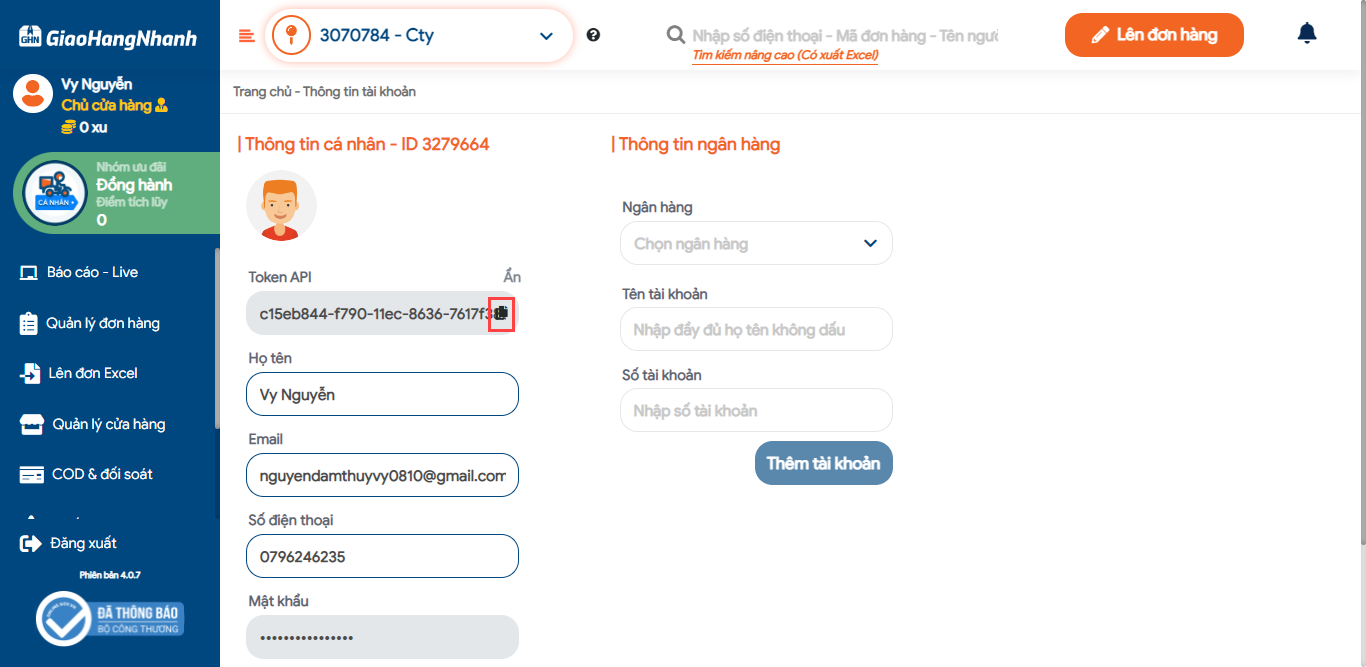Image resolution: width=1366 pixels, height=667 pixels.
Task: Log out via Đăng xuất
Action: [x=83, y=543]
